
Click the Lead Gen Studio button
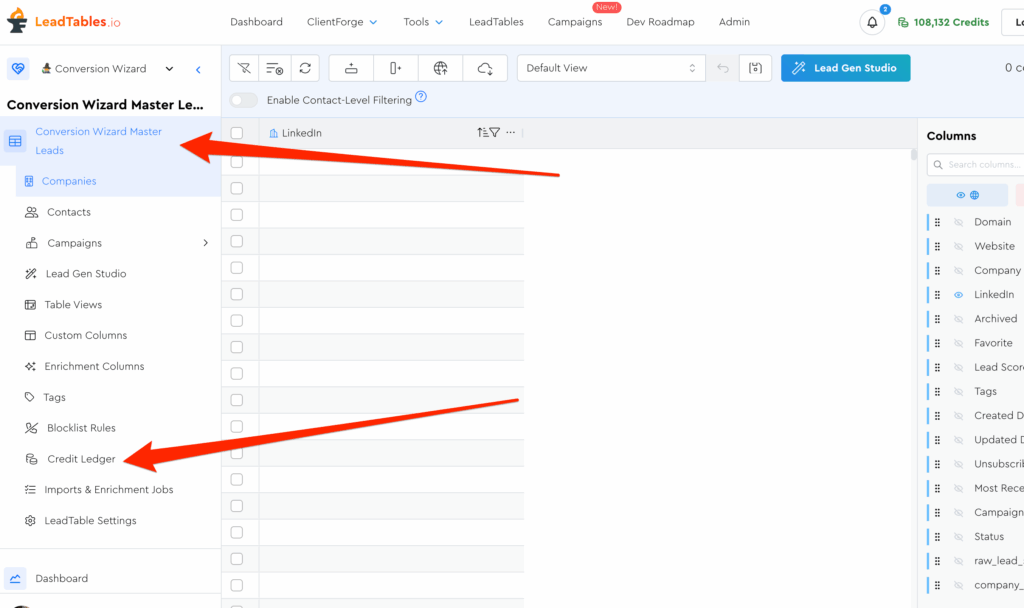click(845, 68)
